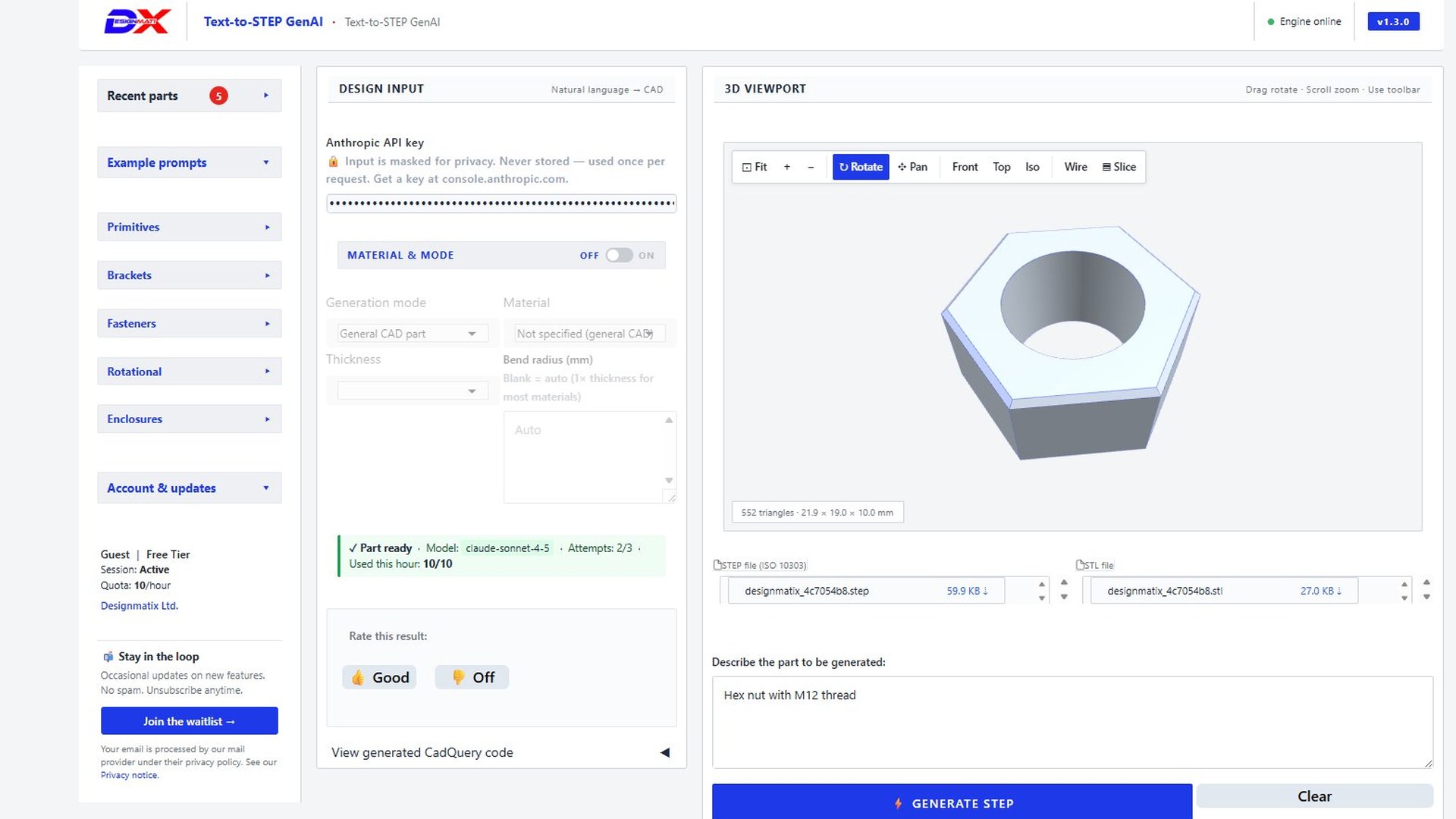
Task: Click the STEP file (ISO 10303) label
Action: 761,566
